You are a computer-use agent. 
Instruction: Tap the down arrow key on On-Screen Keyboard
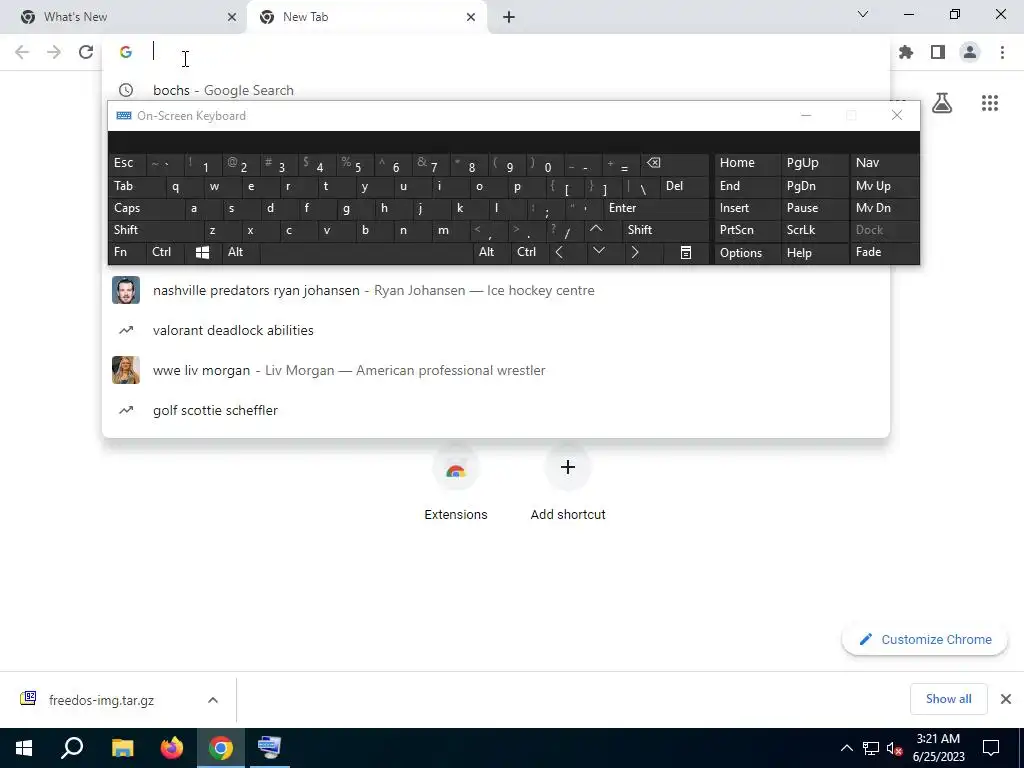[x=599, y=252]
